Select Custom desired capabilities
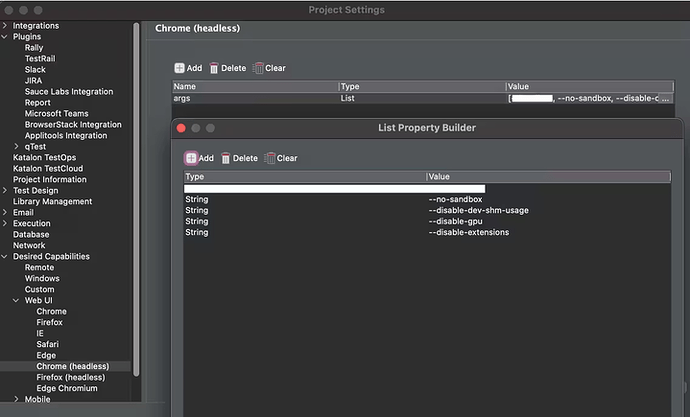Image resolution: width=690 pixels, height=417 pixels. (x=40, y=289)
